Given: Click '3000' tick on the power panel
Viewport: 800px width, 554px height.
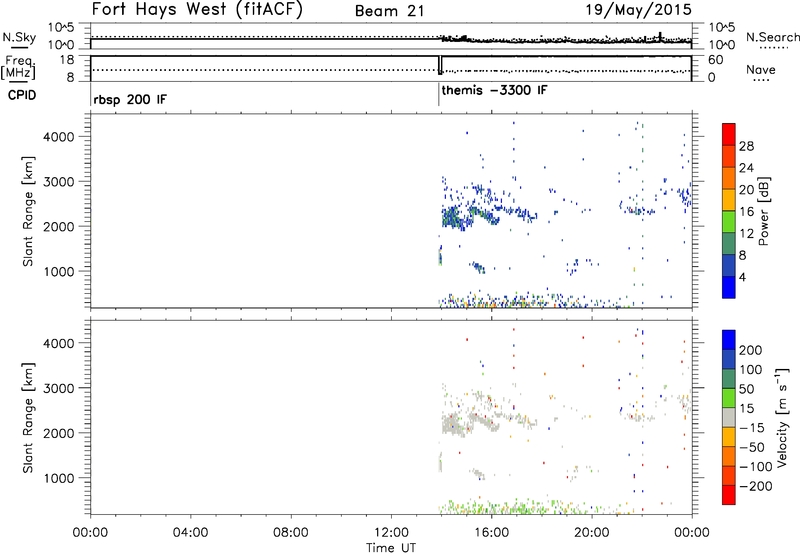Looking at the screenshot, I should coord(59,182).
